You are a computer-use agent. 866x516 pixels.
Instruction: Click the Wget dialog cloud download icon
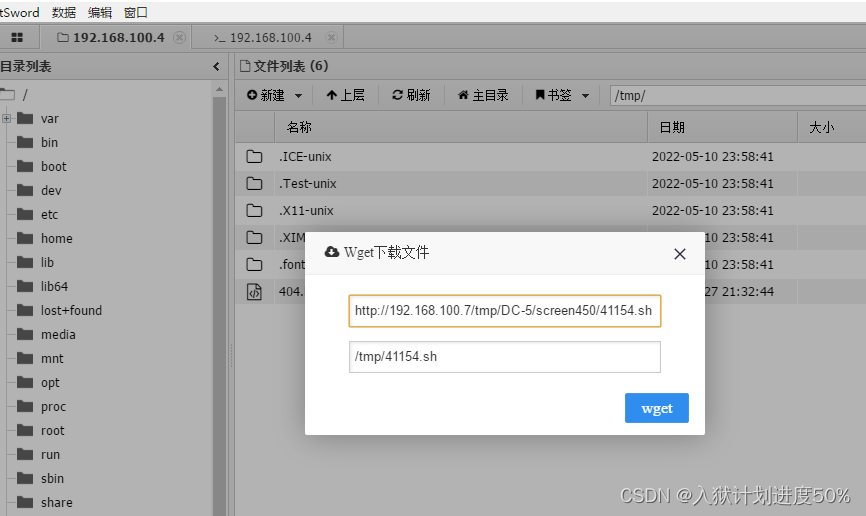tap(332, 252)
